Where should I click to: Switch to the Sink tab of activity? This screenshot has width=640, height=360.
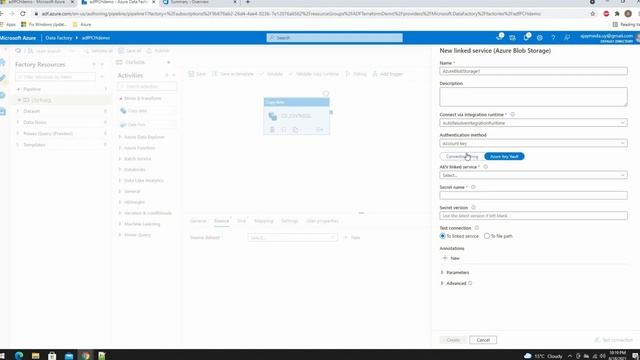click(242, 221)
